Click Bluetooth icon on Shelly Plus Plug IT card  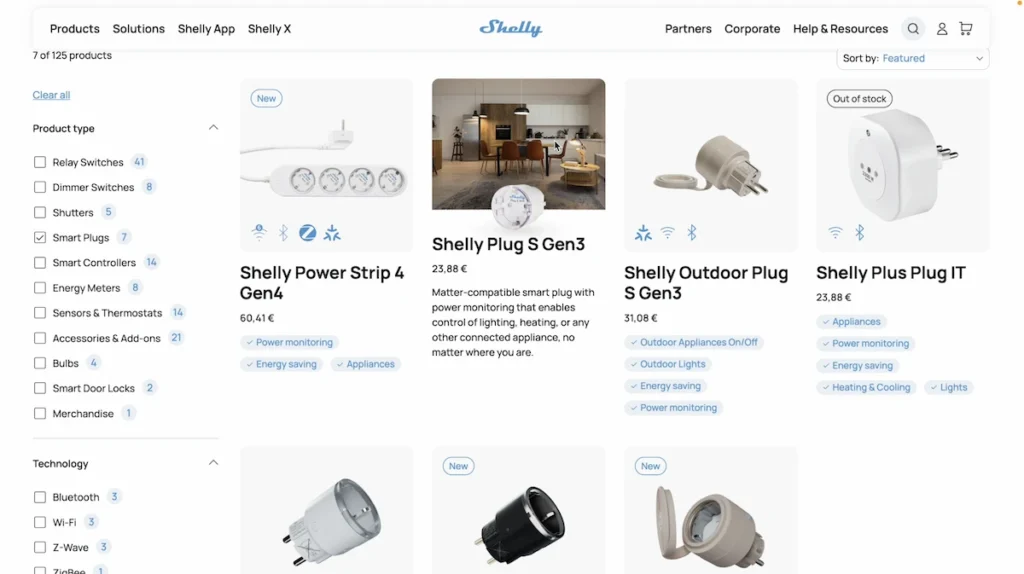point(859,232)
